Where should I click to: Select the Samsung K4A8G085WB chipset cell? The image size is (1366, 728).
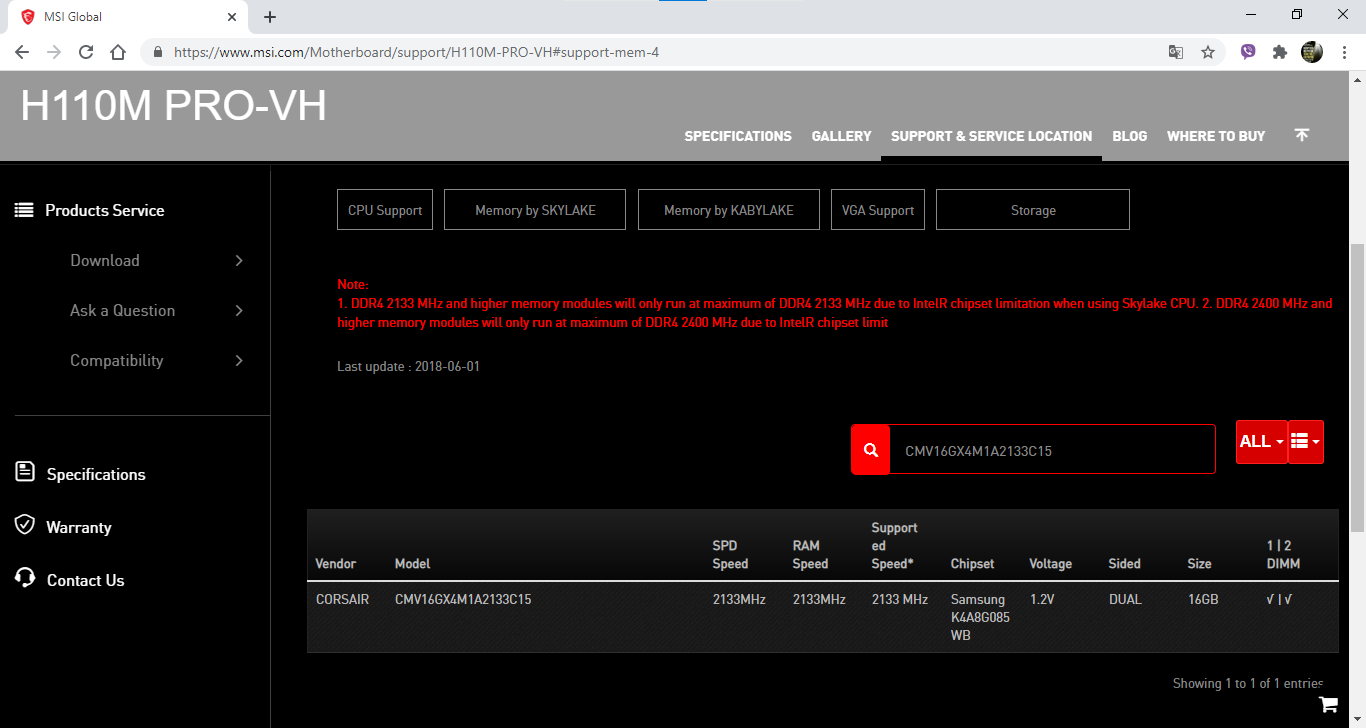pyautogui.click(x=980, y=617)
